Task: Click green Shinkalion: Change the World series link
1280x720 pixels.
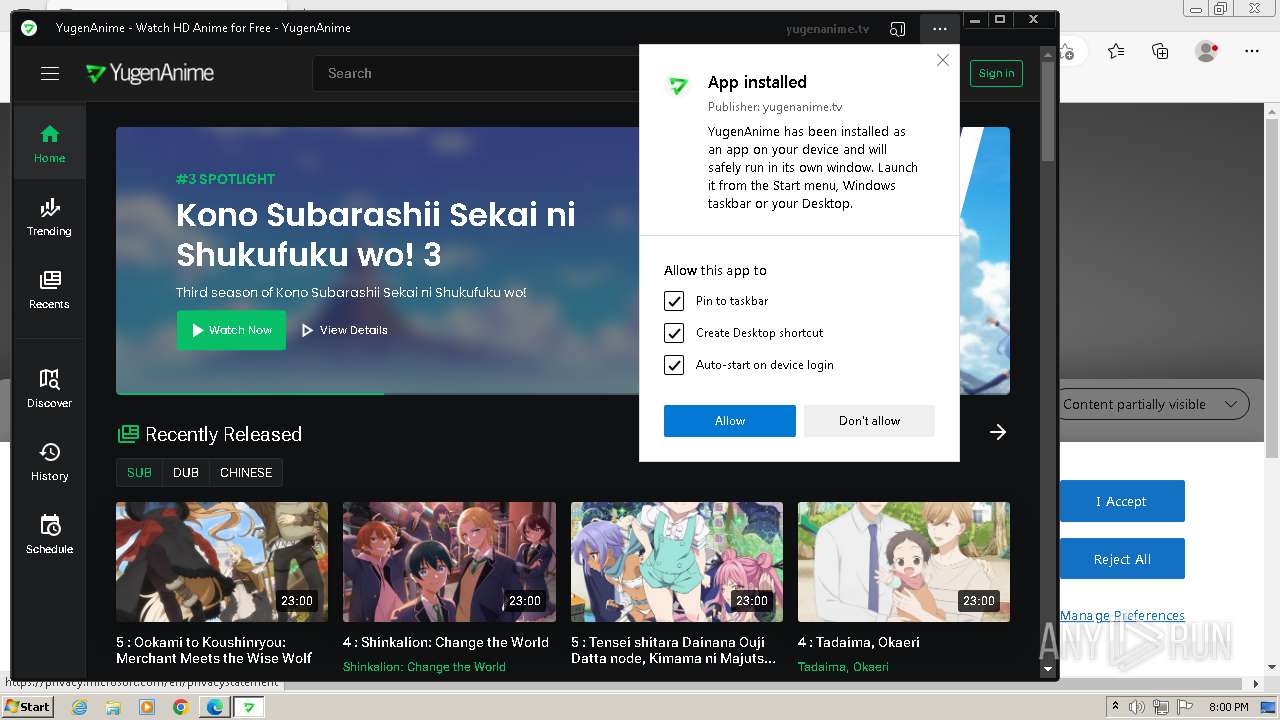Action: point(424,667)
